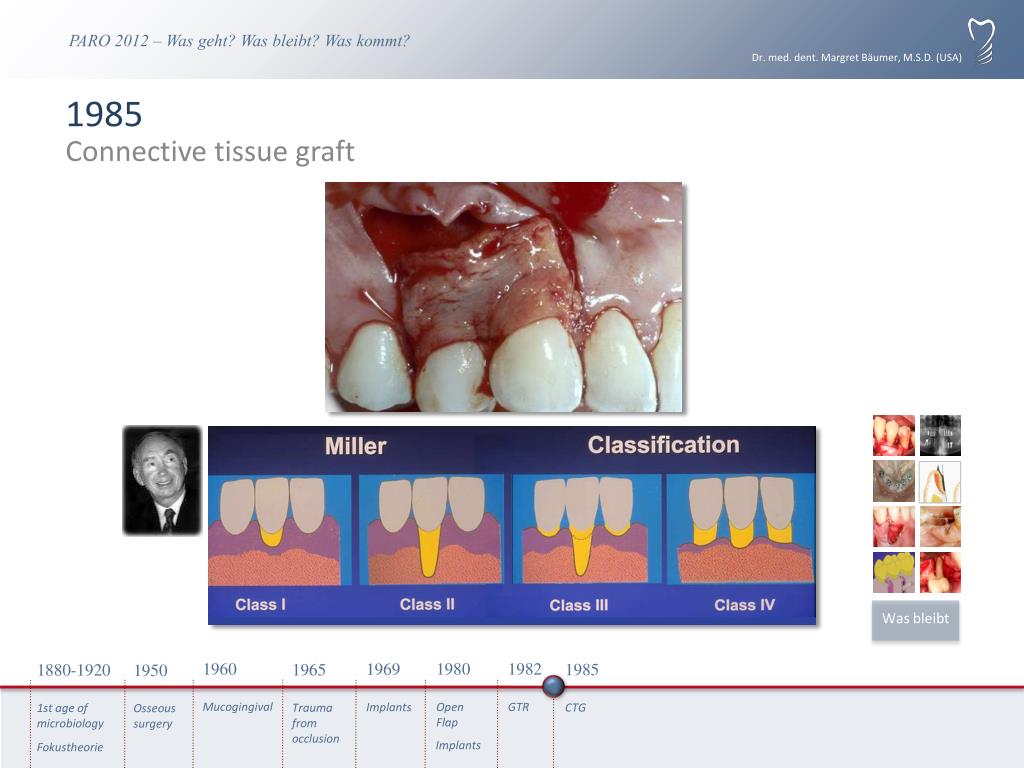Select the 'Mucogingival' timeline entry
Image resolution: width=1024 pixels, height=768 pixels.
(x=238, y=707)
